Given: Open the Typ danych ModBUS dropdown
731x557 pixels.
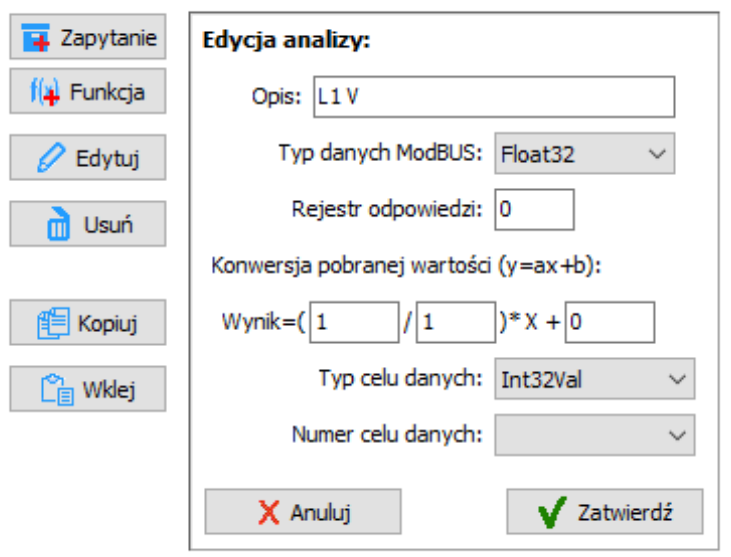Looking at the screenshot, I should (585, 153).
